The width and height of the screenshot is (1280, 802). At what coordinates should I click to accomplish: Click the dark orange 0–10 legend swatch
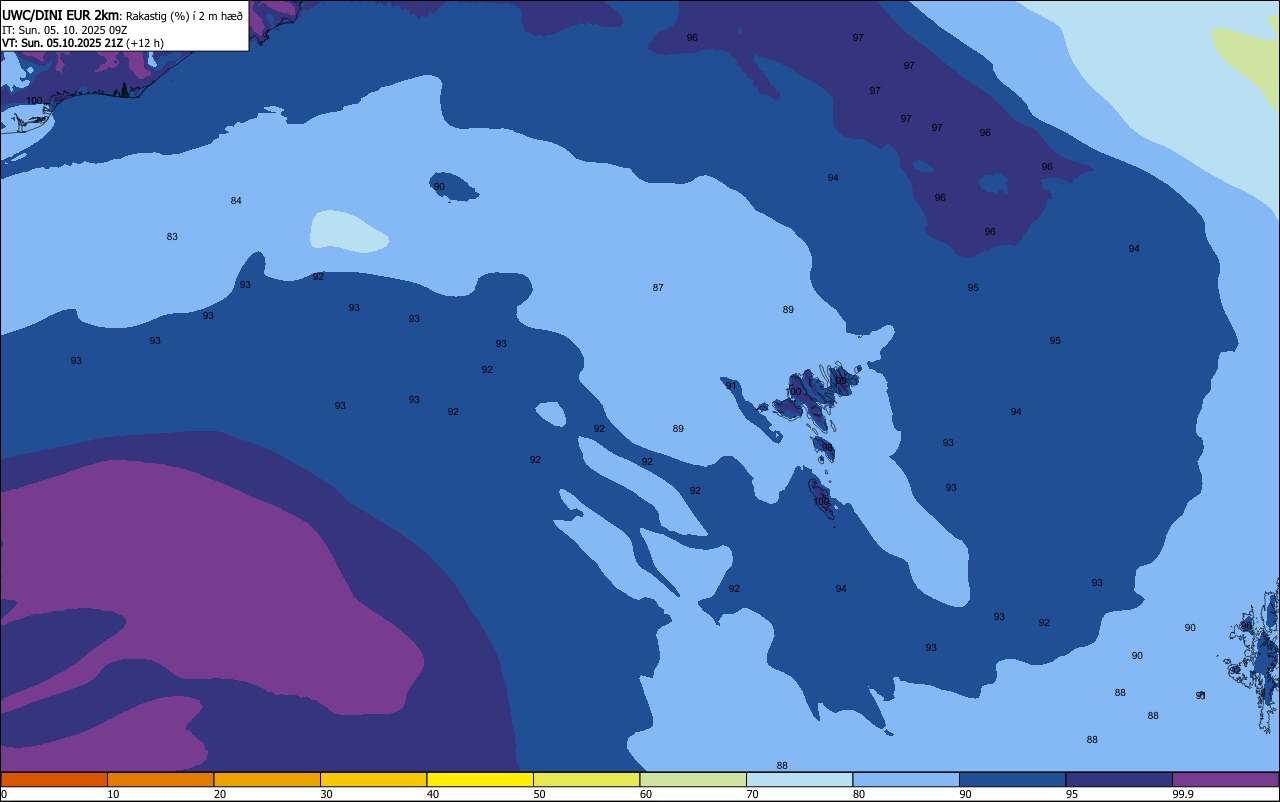(54, 779)
